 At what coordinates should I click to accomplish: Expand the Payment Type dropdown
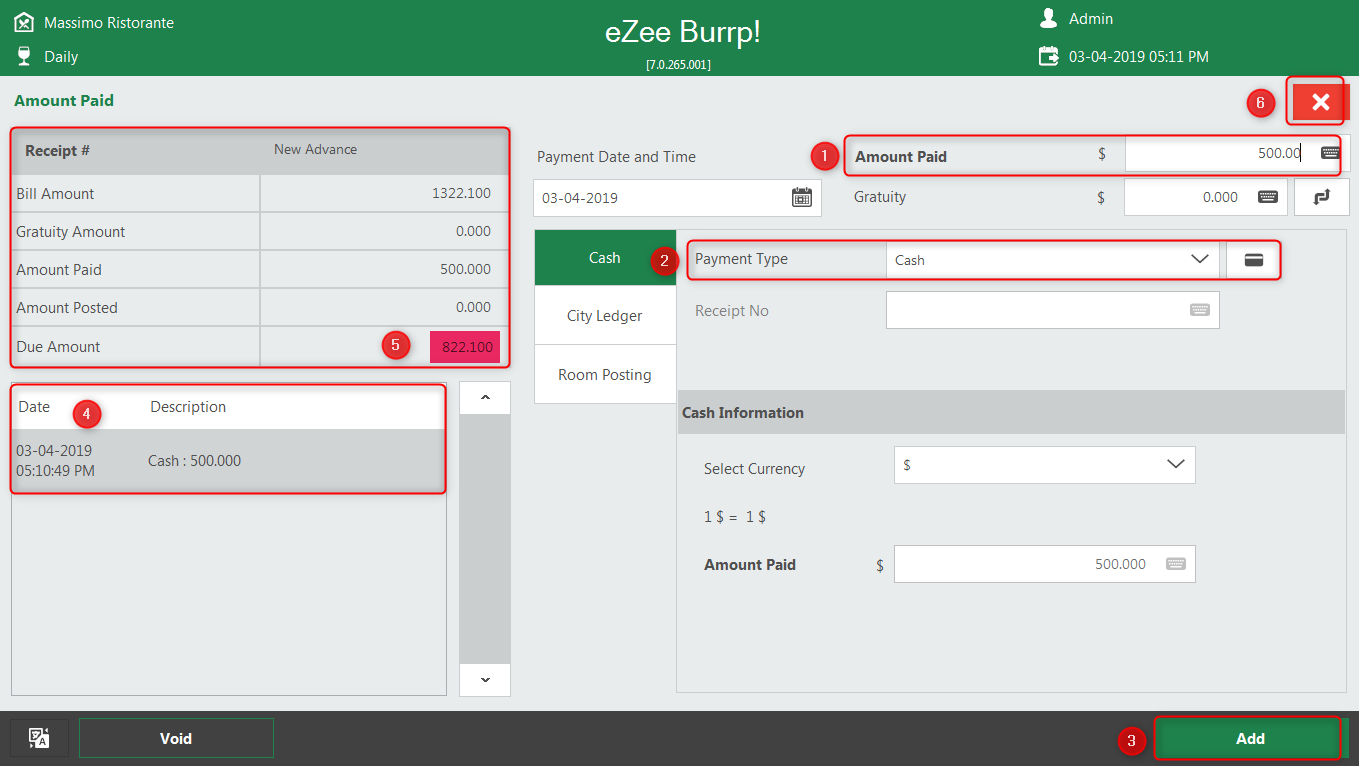point(1200,259)
